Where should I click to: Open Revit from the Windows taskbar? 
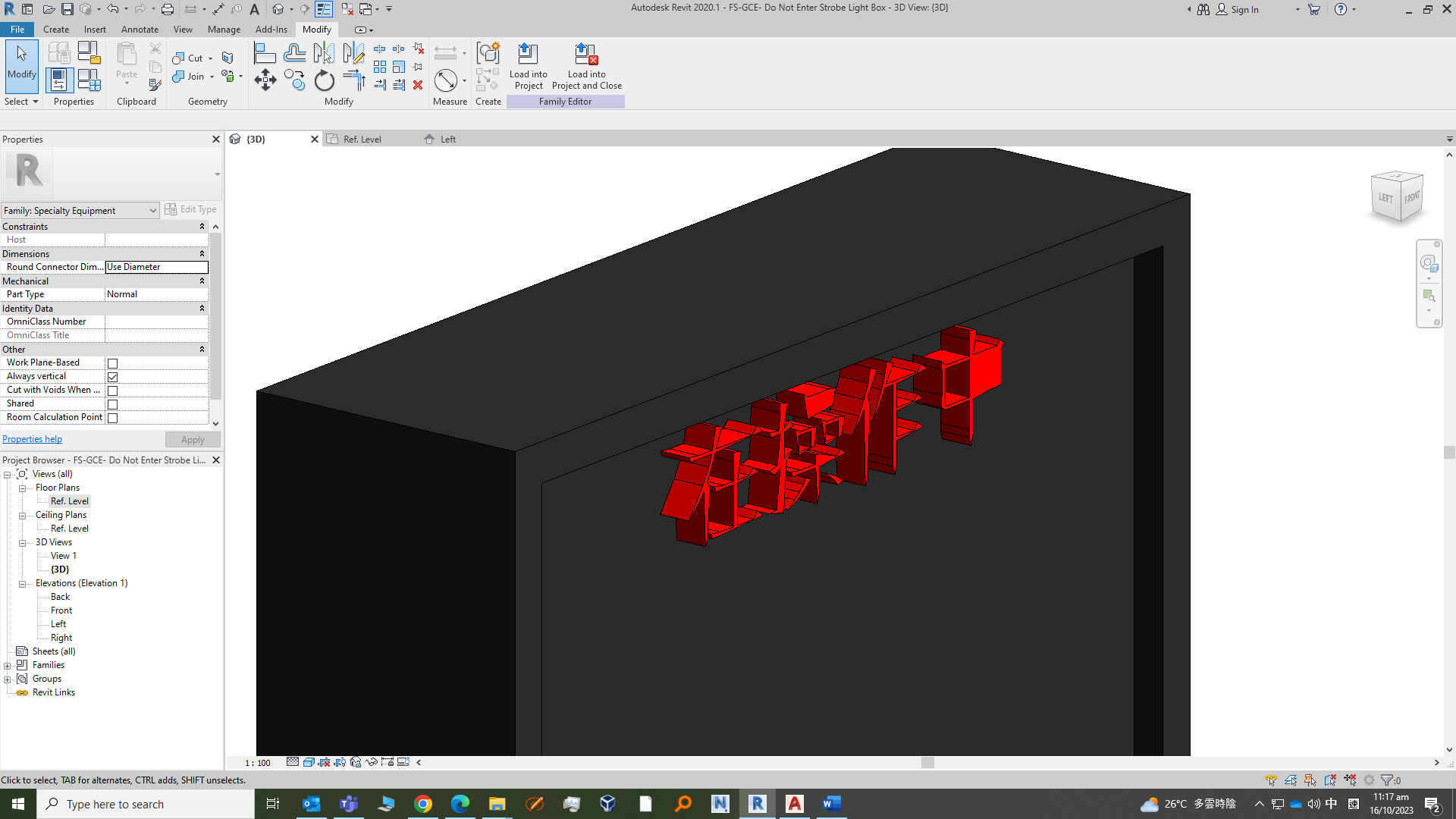758,804
